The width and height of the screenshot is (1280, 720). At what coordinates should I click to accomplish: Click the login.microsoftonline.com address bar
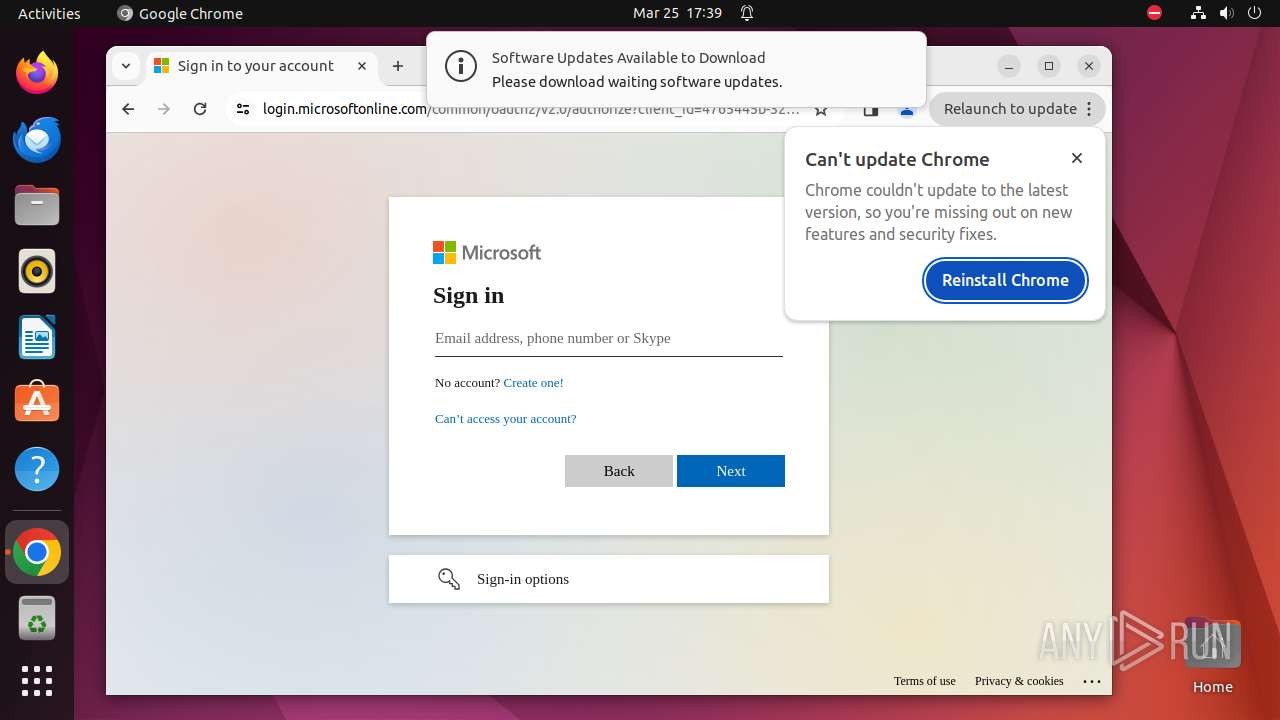click(530, 109)
